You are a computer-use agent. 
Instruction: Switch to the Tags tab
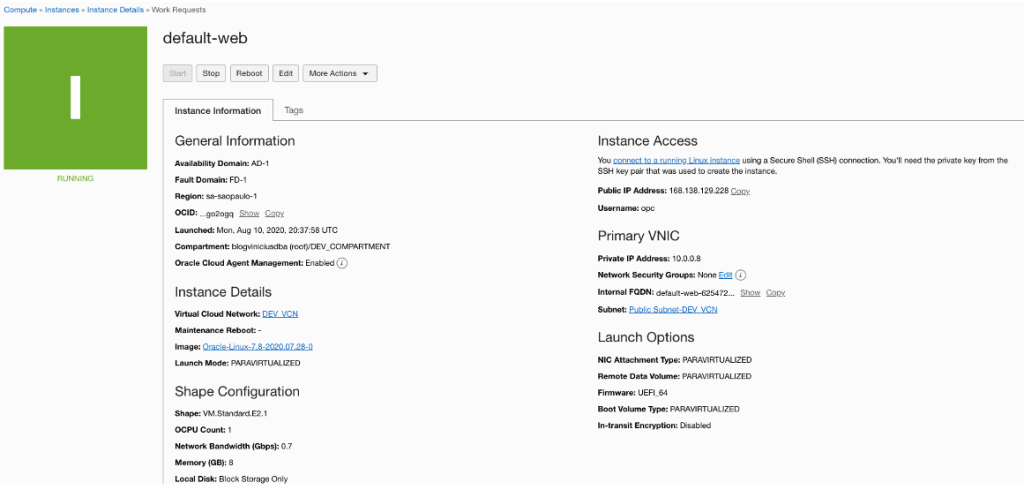click(294, 110)
